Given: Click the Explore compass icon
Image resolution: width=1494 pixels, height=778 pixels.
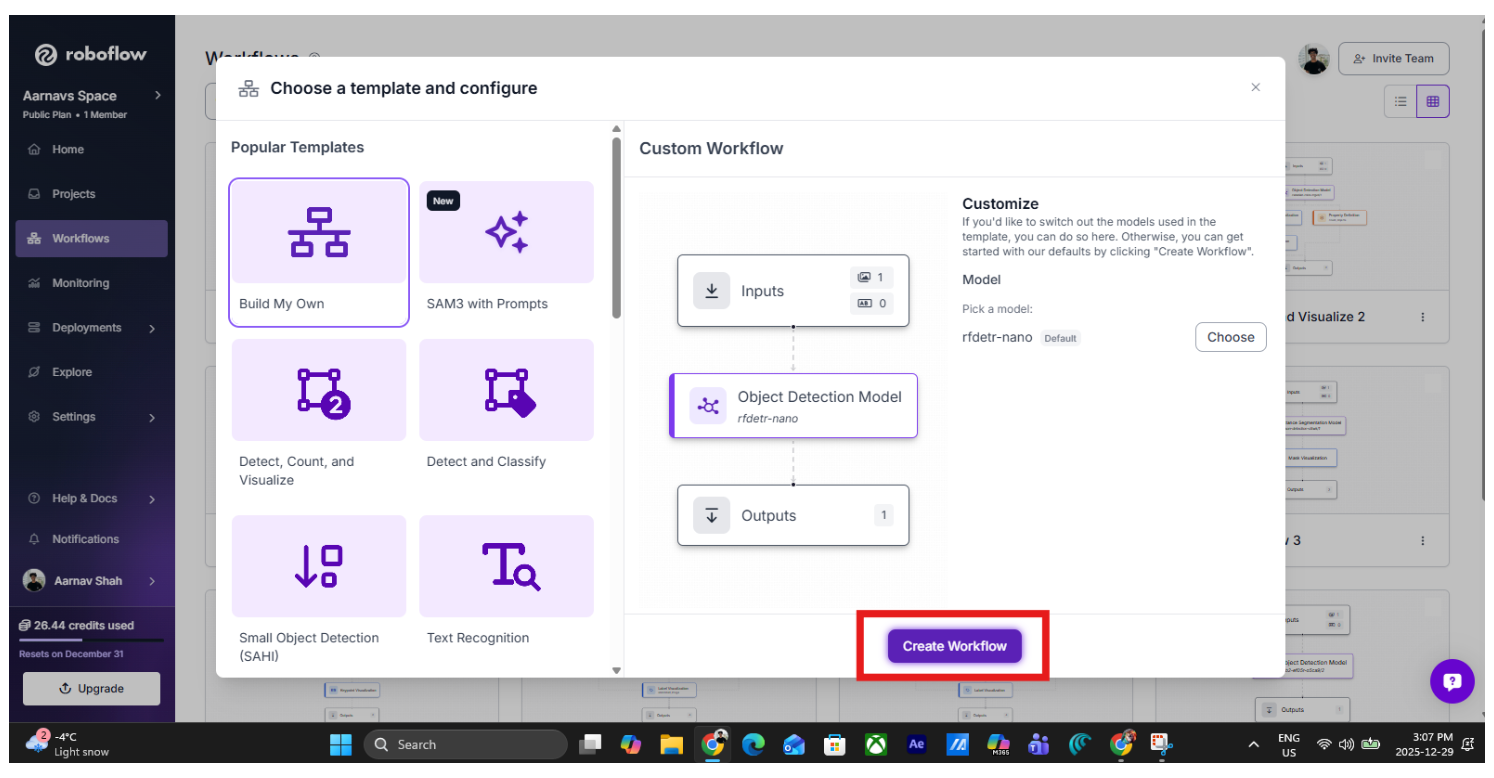Looking at the screenshot, I should coord(34,372).
